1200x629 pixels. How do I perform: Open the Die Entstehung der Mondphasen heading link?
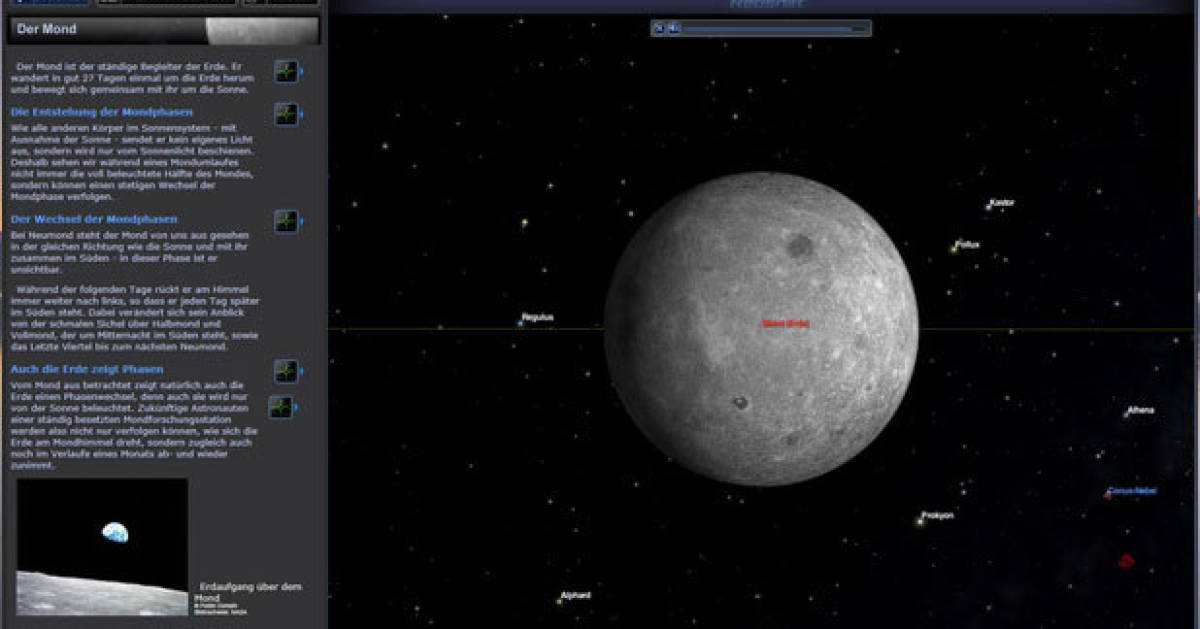coord(102,112)
